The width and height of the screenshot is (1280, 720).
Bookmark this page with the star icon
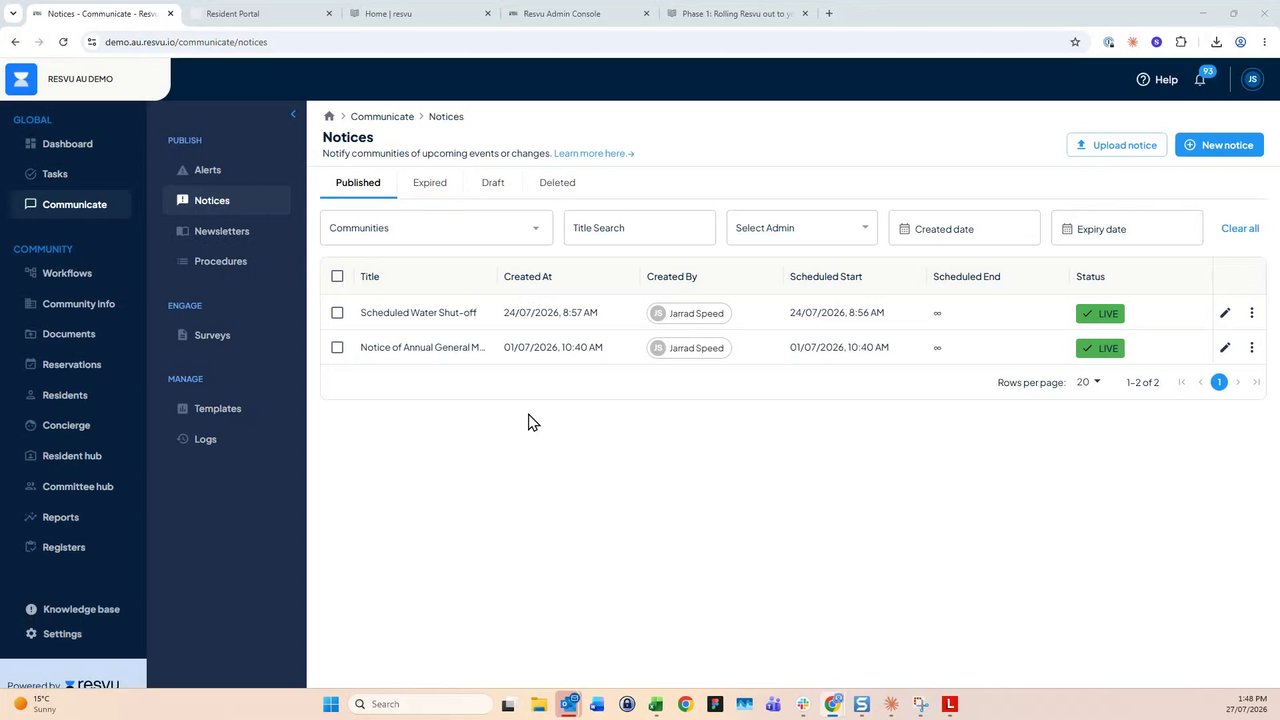[x=1075, y=42]
